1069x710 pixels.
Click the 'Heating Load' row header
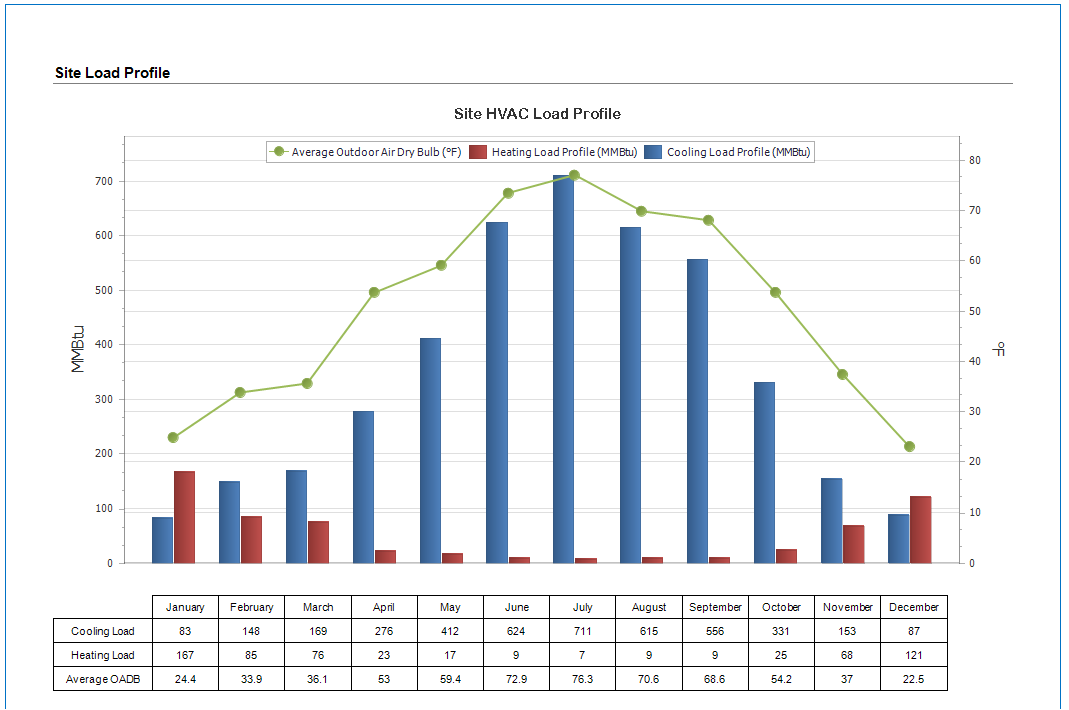coord(103,655)
